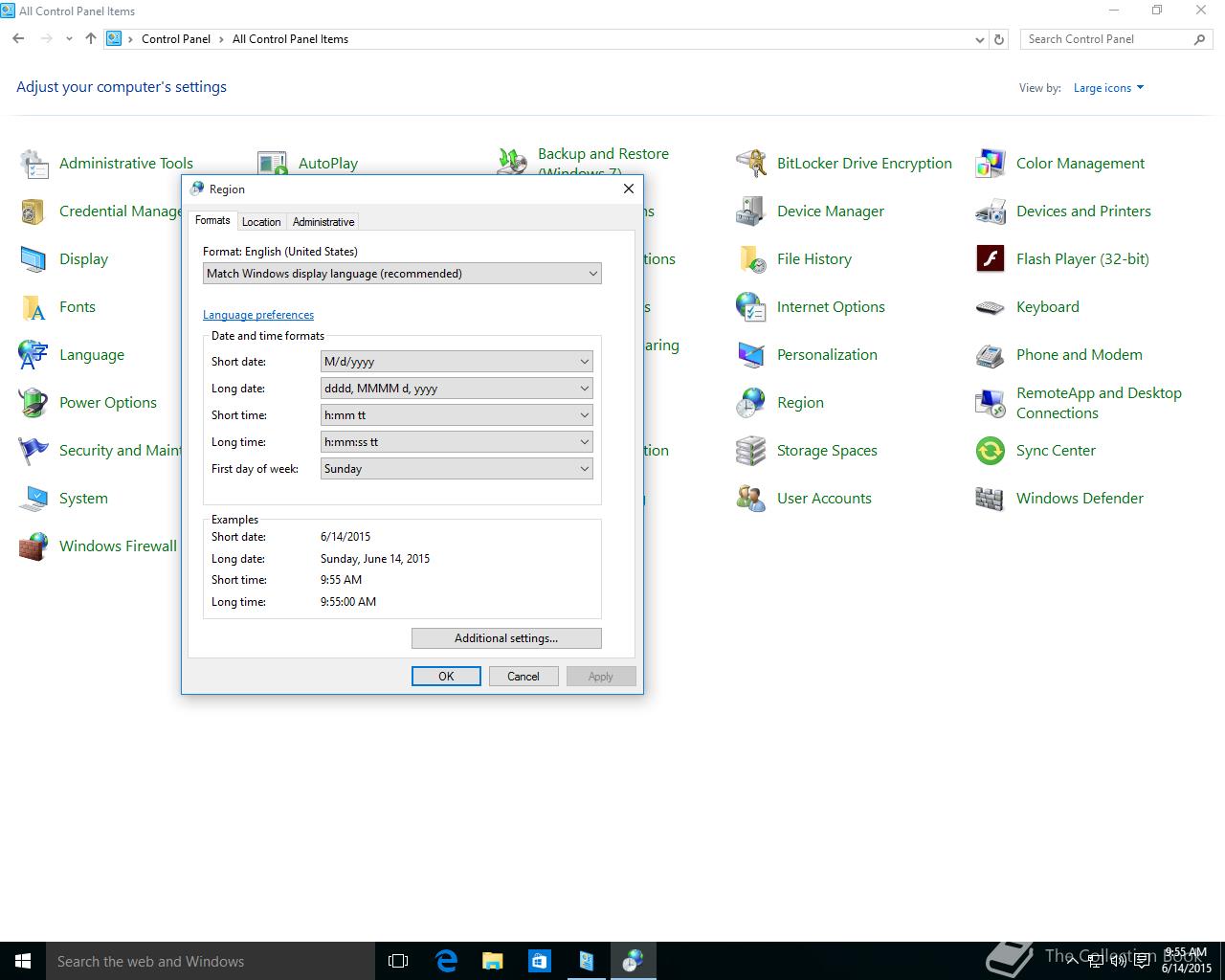Open Storage Spaces icon
Viewport: 1225px width, 980px height.
pyautogui.click(x=751, y=451)
